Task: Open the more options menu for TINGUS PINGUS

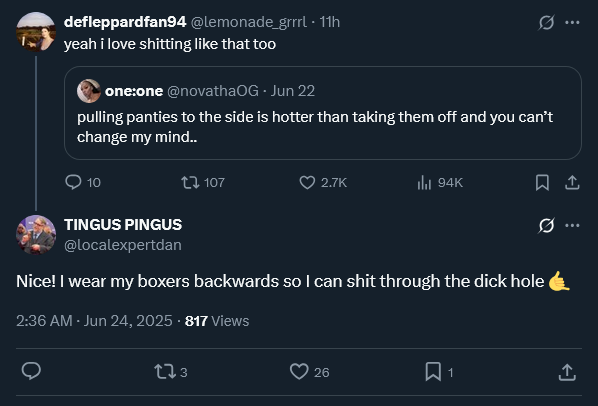Action: 572,225
